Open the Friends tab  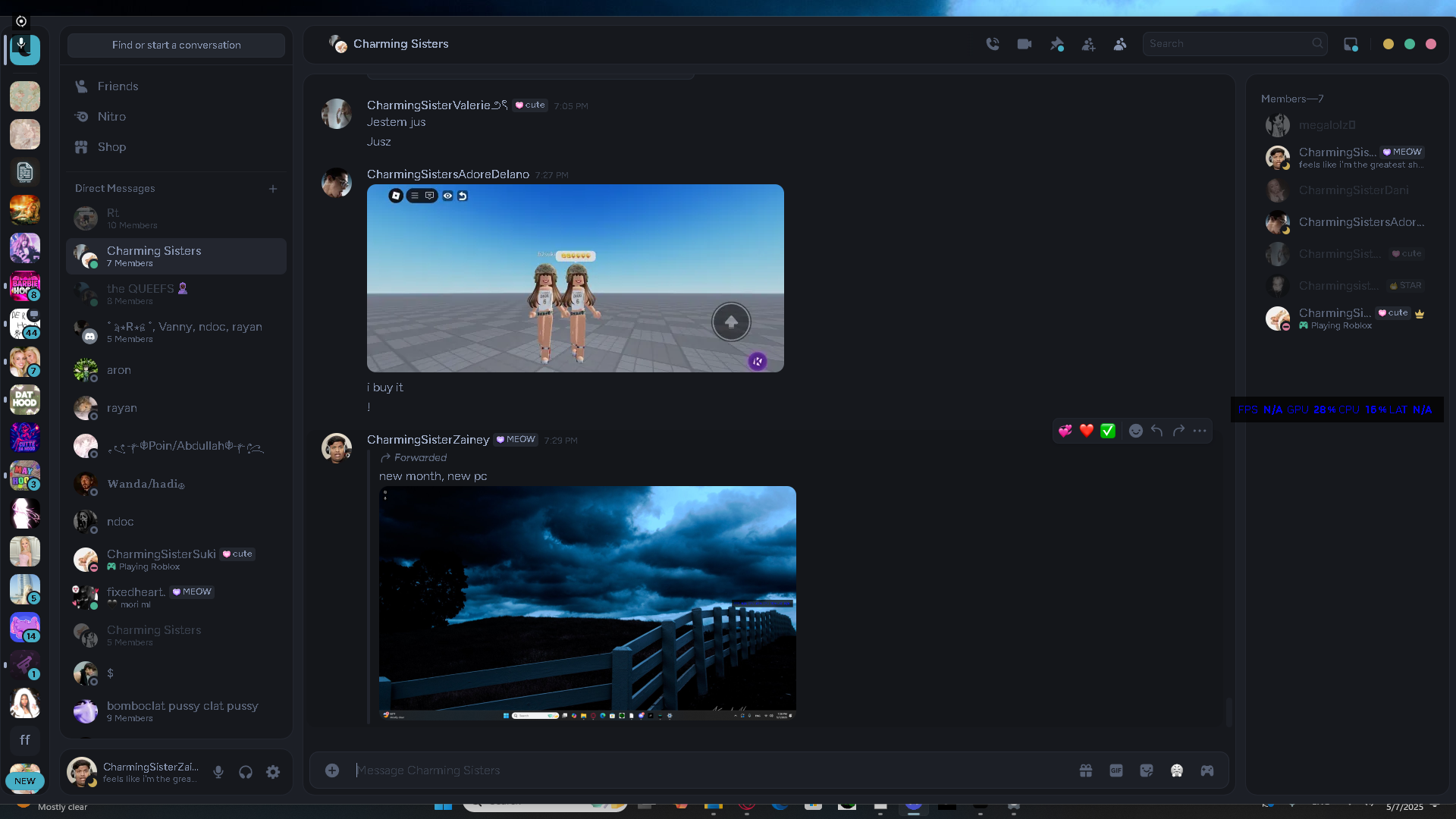(118, 86)
